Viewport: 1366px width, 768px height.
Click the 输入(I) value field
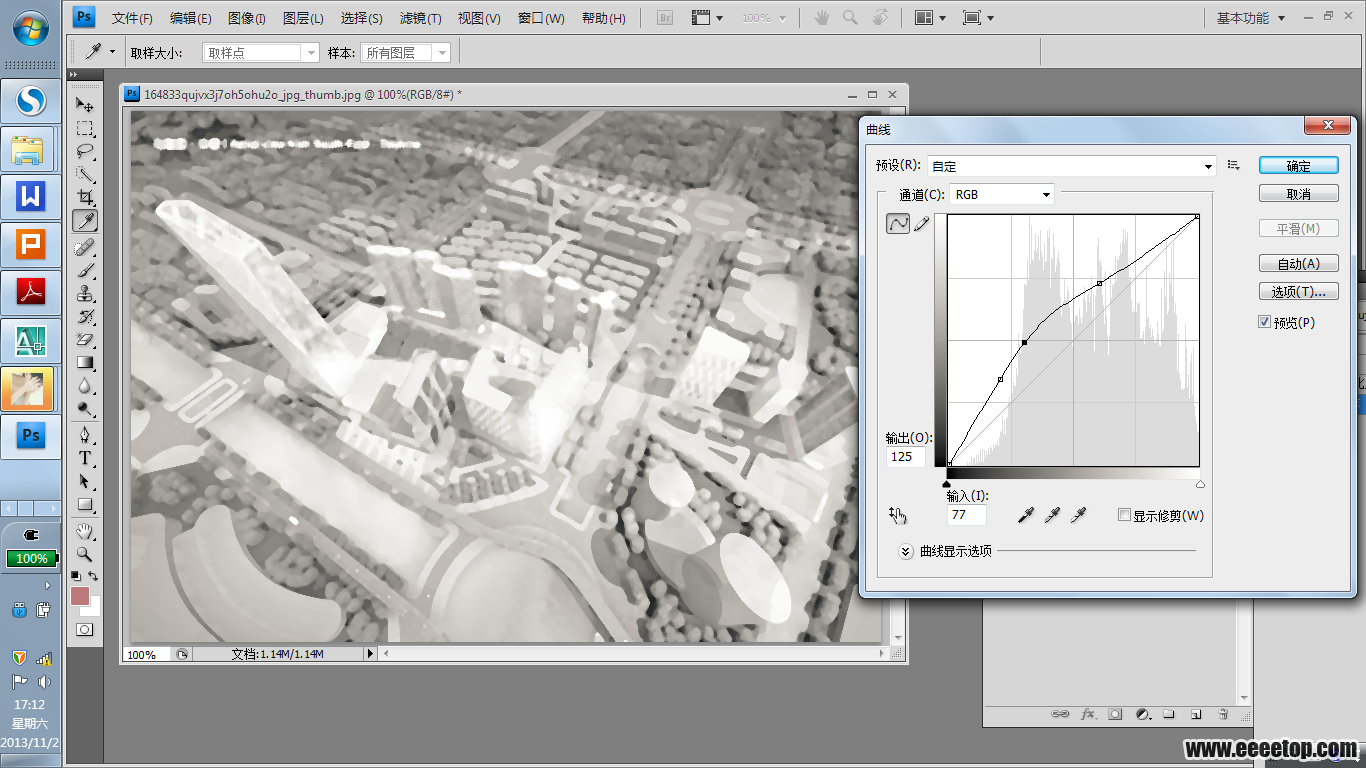[966, 515]
